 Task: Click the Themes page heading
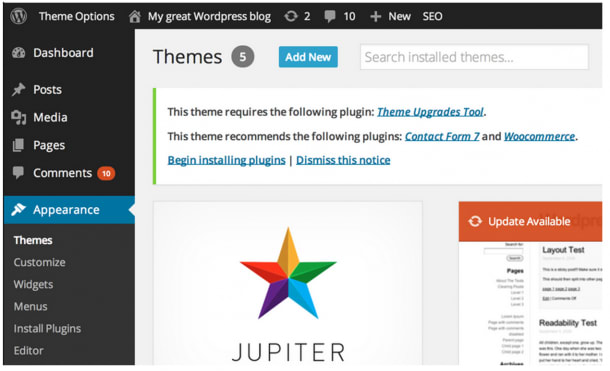tap(188, 57)
